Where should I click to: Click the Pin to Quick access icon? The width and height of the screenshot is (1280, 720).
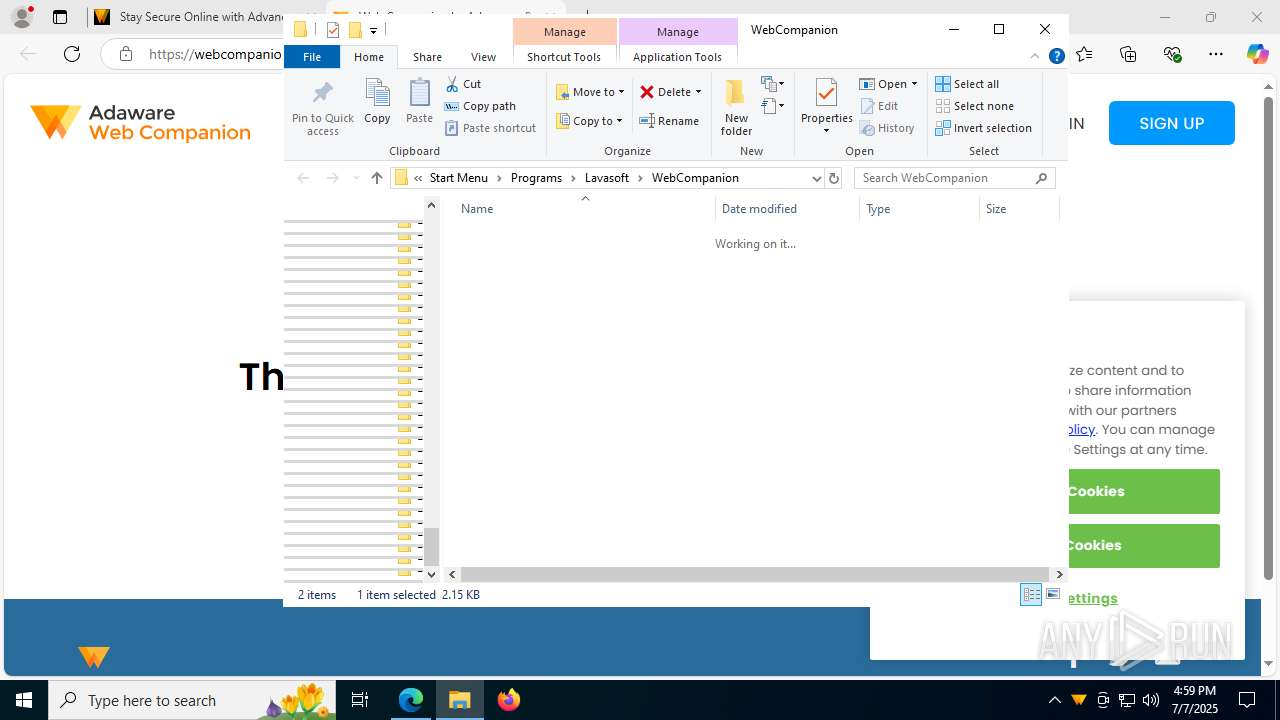(322, 108)
